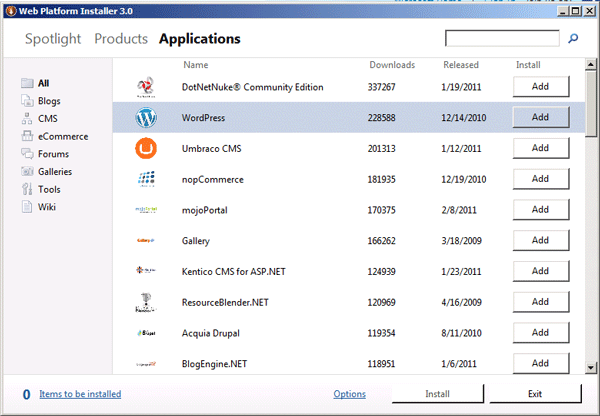Click the Web Platform Installer title bar icon
The height and width of the screenshot is (416, 600).
point(11,11)
